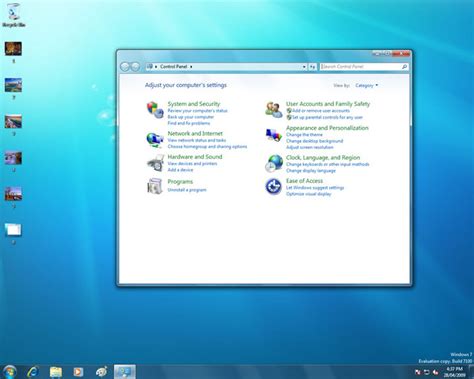Open Appearance and Personalization heading
Image resolution: width=474 pixels, height=379 pixels.
tap(327, 128)
